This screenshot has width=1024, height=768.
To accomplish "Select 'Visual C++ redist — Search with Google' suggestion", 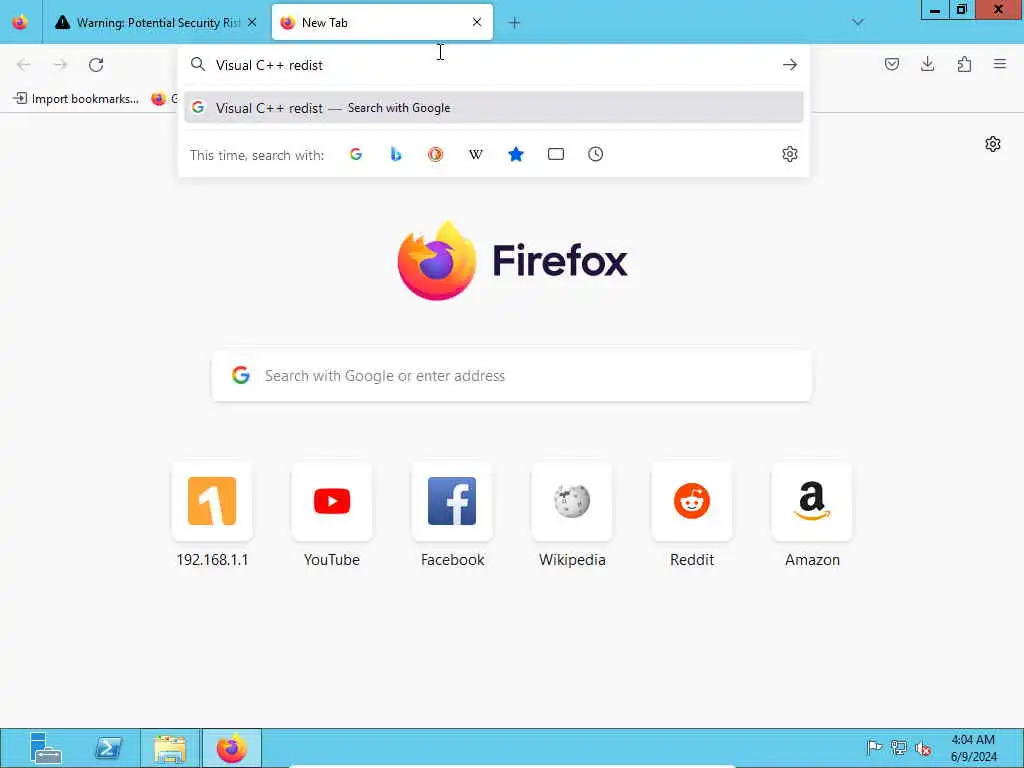I will tap(494, 108).
